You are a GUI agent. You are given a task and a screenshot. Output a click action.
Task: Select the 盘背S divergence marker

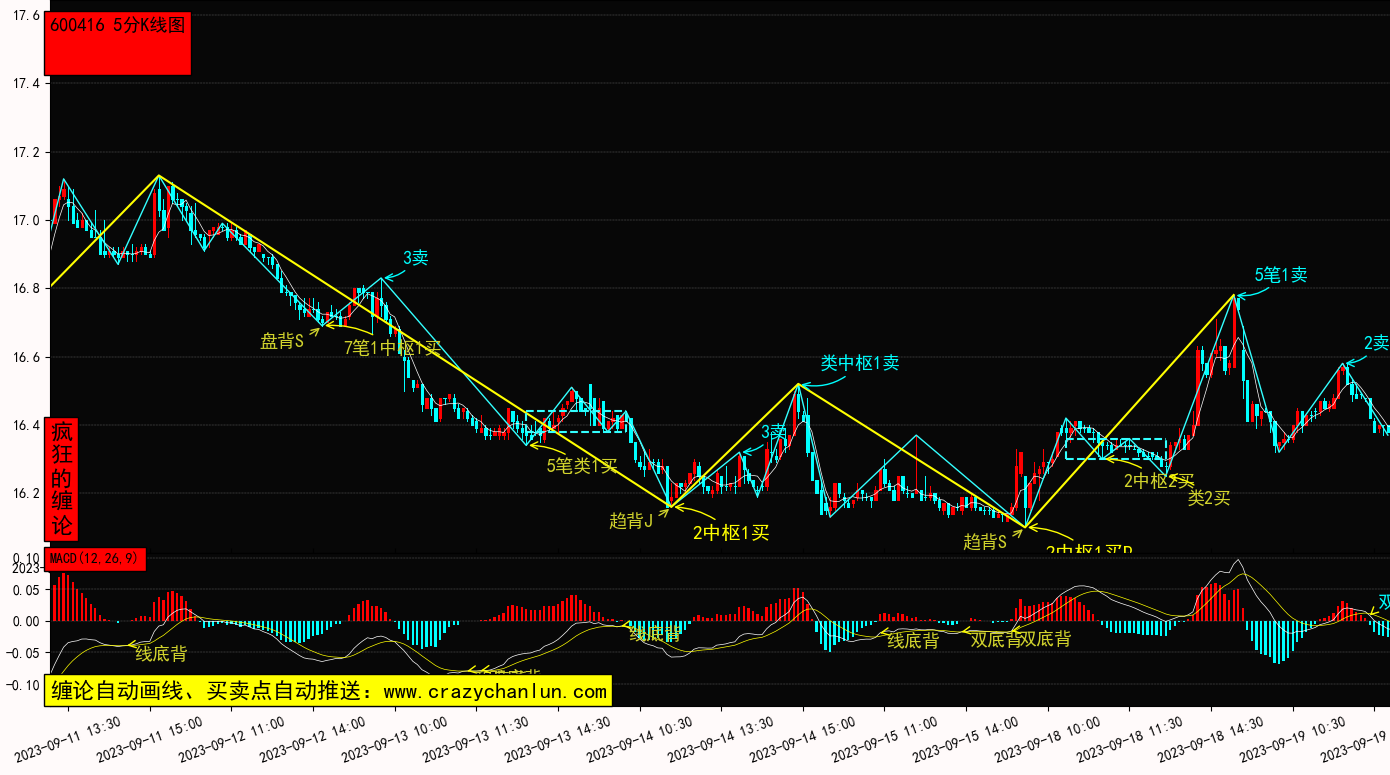(x=281, y=342)
